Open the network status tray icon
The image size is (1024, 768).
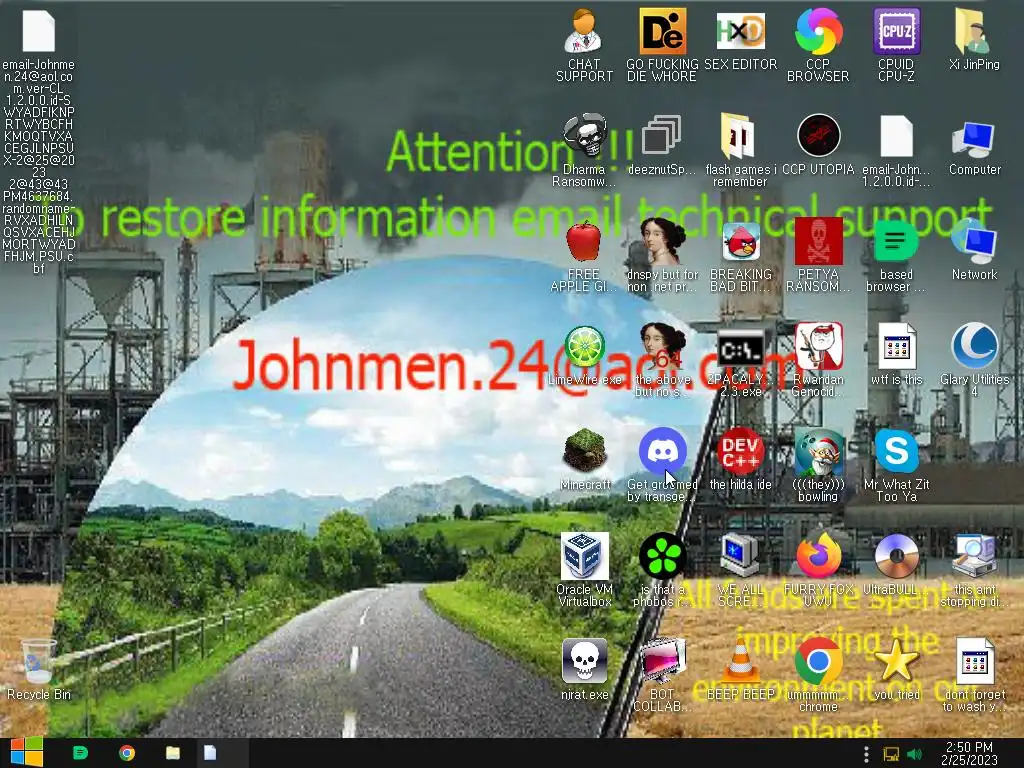point(890,754)
